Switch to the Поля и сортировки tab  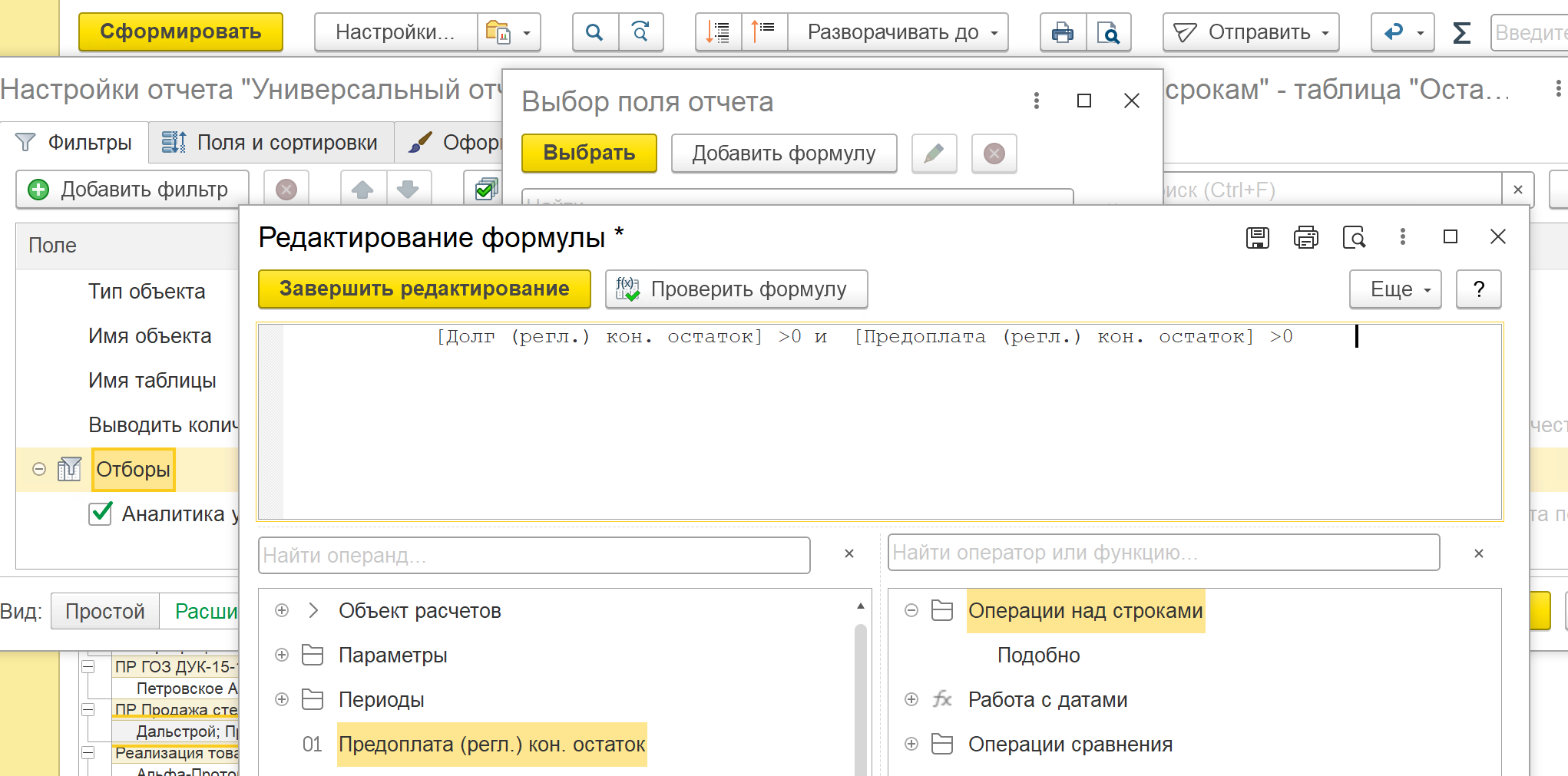click(270, 143)
